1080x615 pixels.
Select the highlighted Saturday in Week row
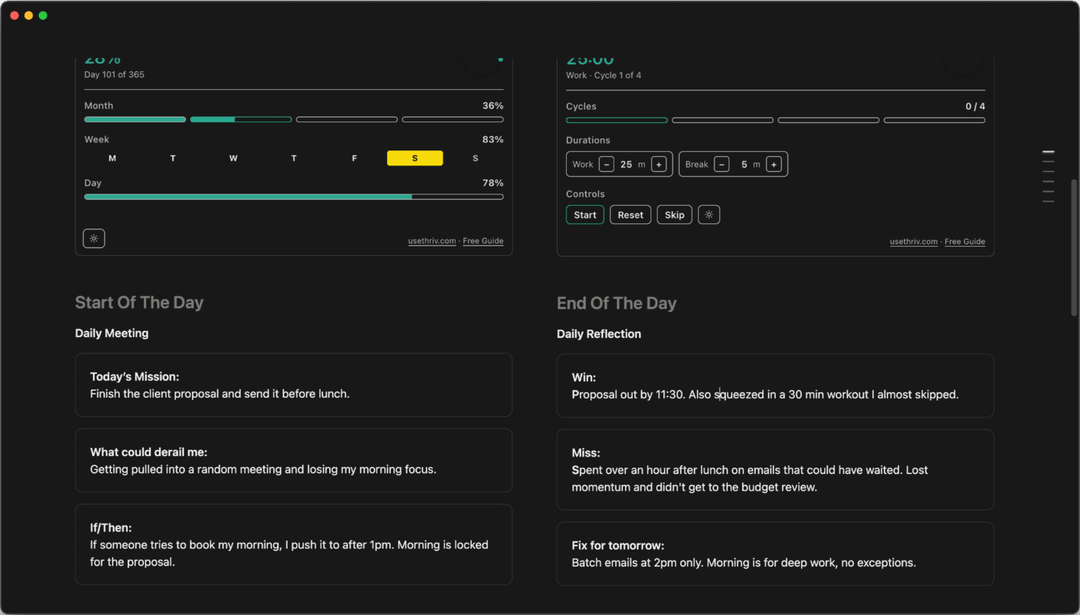[415, 158]
